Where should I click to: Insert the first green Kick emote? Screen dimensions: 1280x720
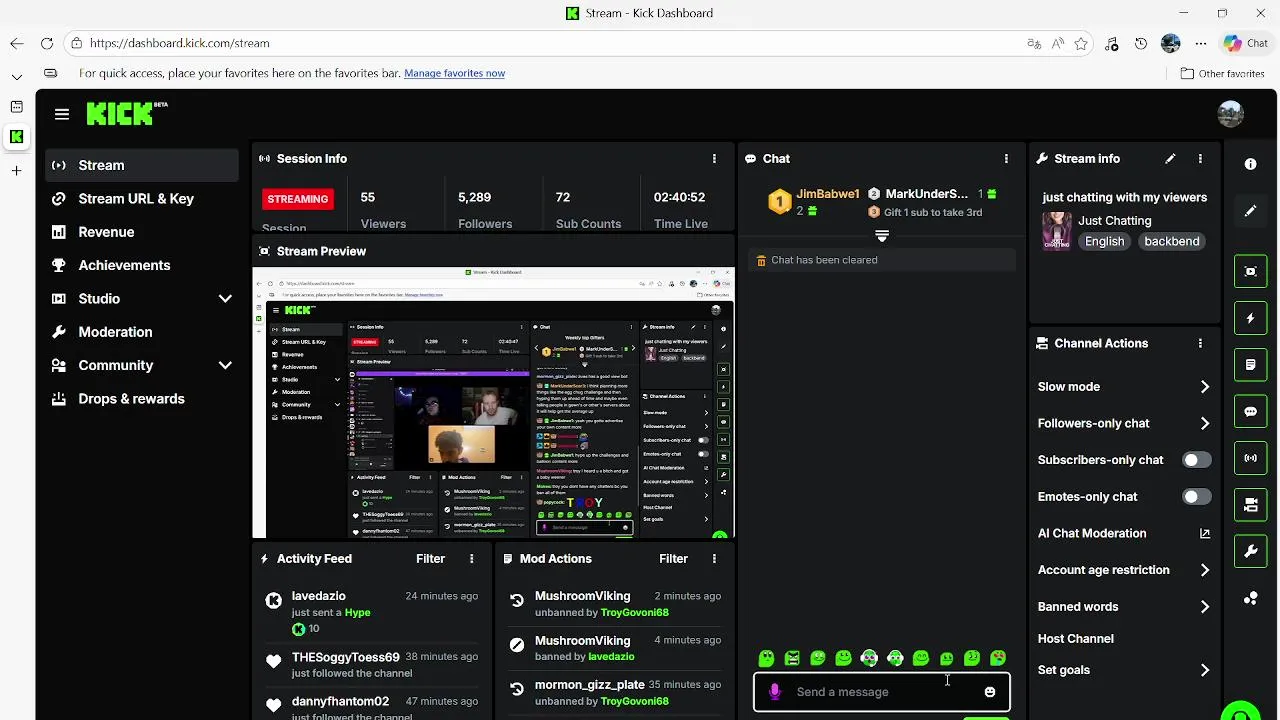click(x=766, y=658)
